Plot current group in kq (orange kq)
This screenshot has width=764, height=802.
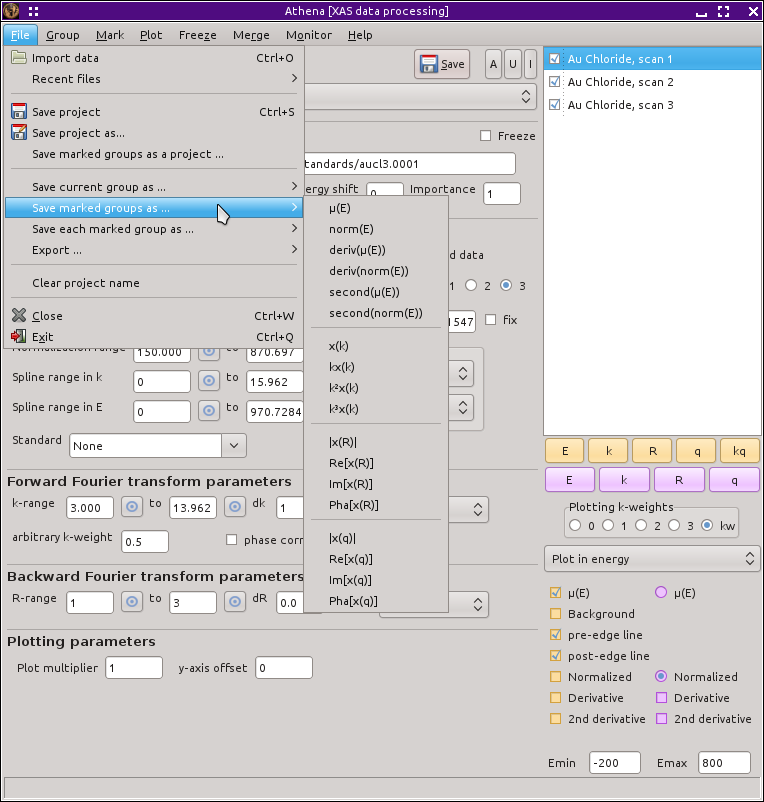pos(739,451)
